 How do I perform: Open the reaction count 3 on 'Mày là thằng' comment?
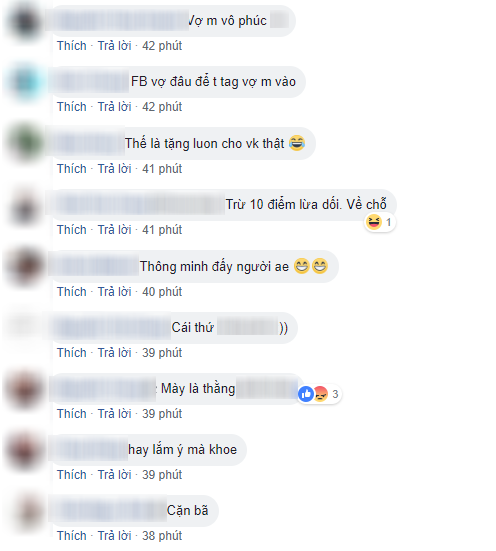tap(335, 394)
